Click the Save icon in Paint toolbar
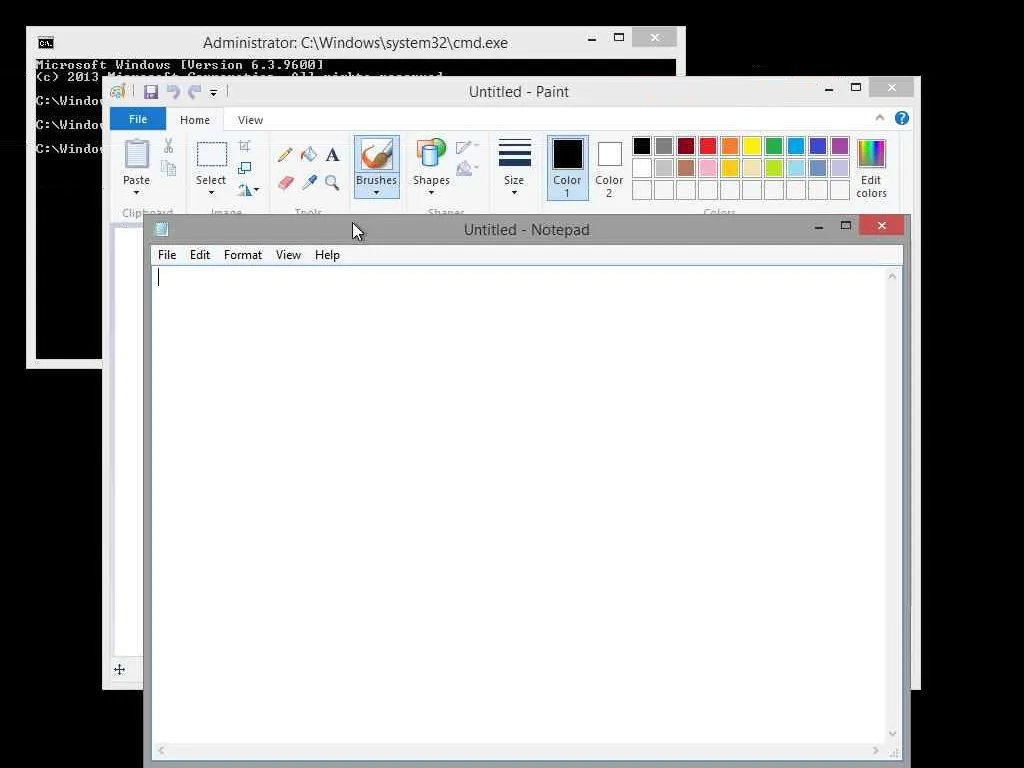 pyautogui.click(x=151, y=92)
